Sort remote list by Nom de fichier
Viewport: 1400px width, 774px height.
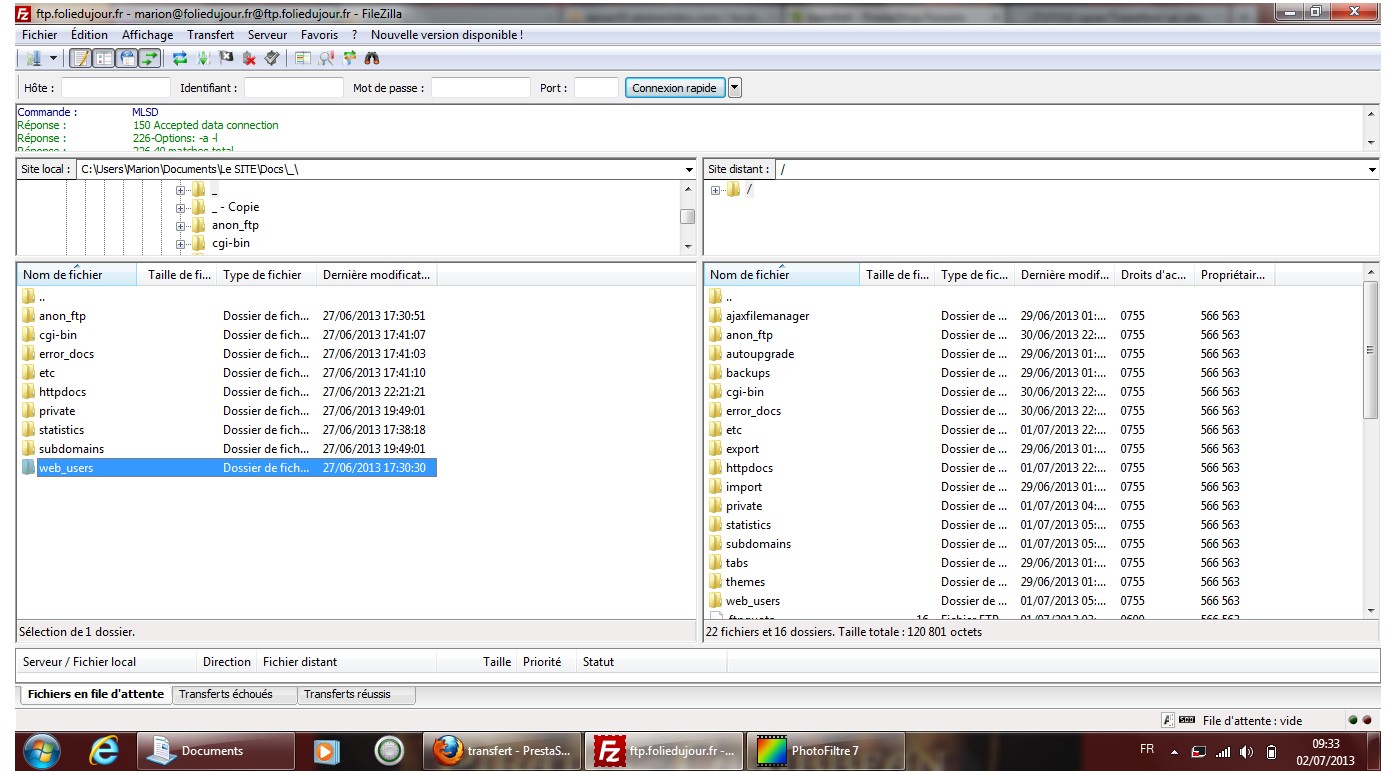click(782, 275)
